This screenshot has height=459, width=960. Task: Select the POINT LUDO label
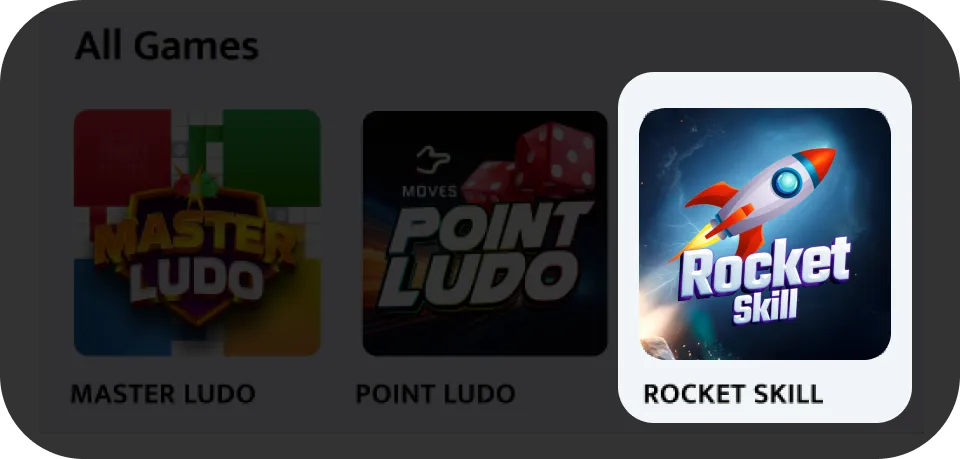click(435, 394)
